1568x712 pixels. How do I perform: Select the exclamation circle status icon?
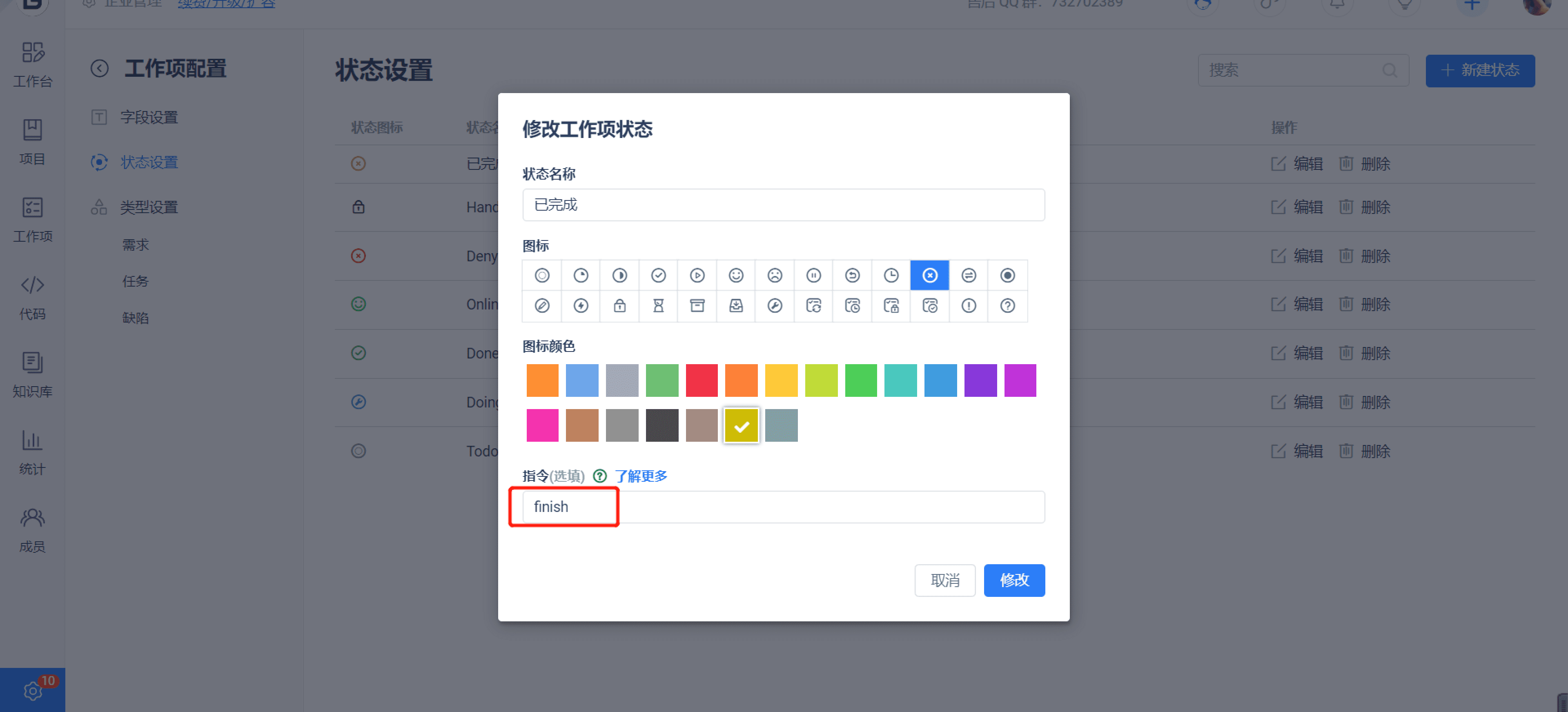[969, 306]
